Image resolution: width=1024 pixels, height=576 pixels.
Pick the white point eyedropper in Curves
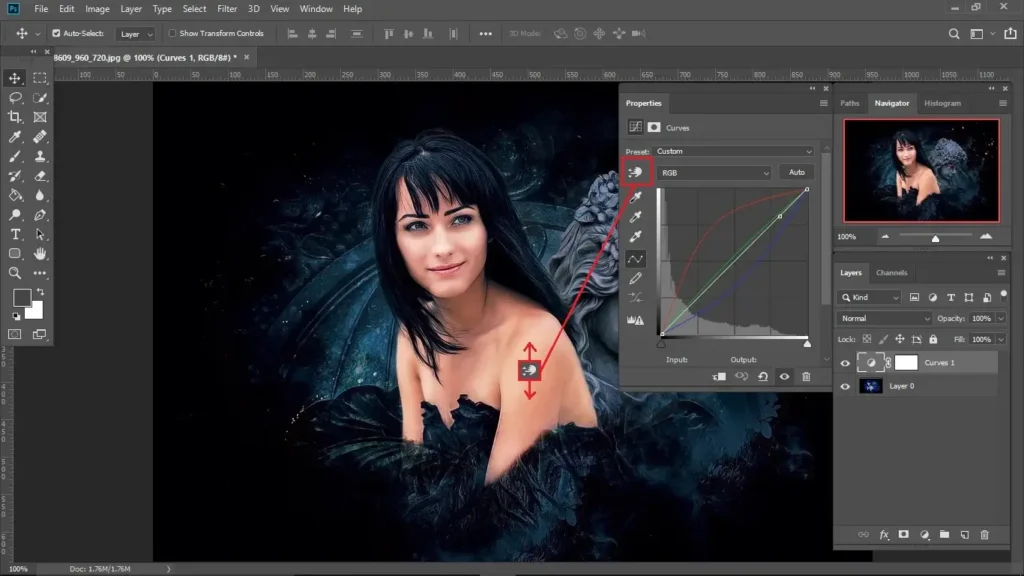635,236
